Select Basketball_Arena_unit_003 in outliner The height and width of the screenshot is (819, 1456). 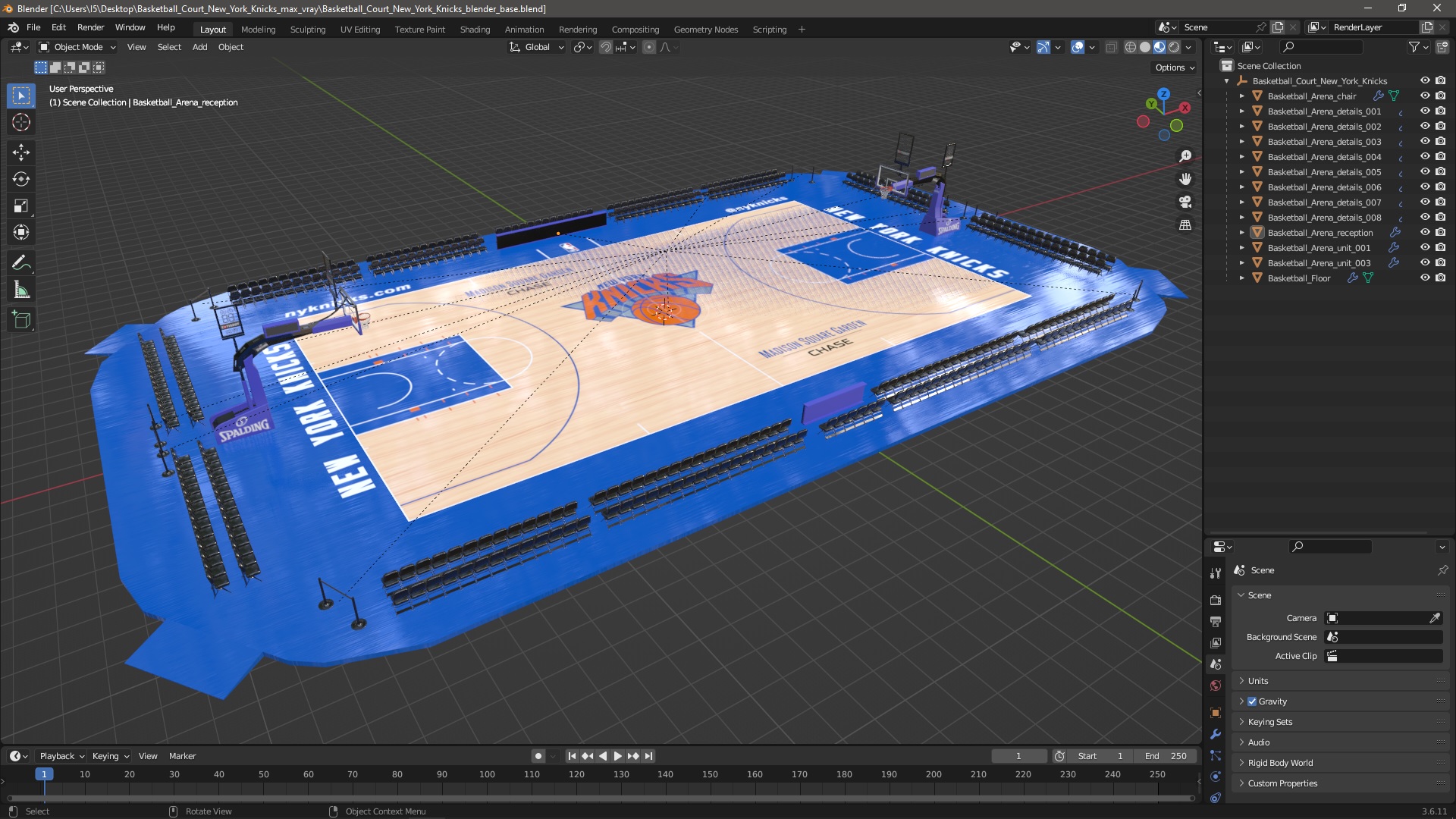click(x=1319, y=263)
